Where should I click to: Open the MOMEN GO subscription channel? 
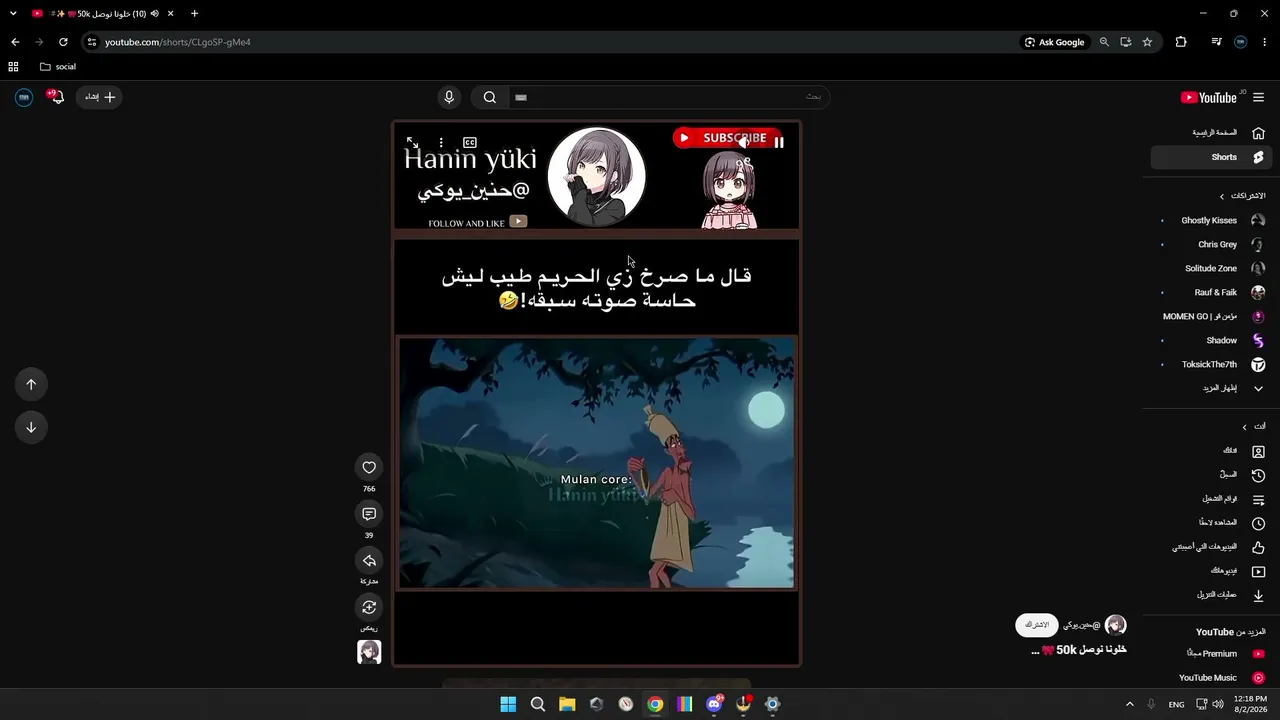tap(1209, 316)
